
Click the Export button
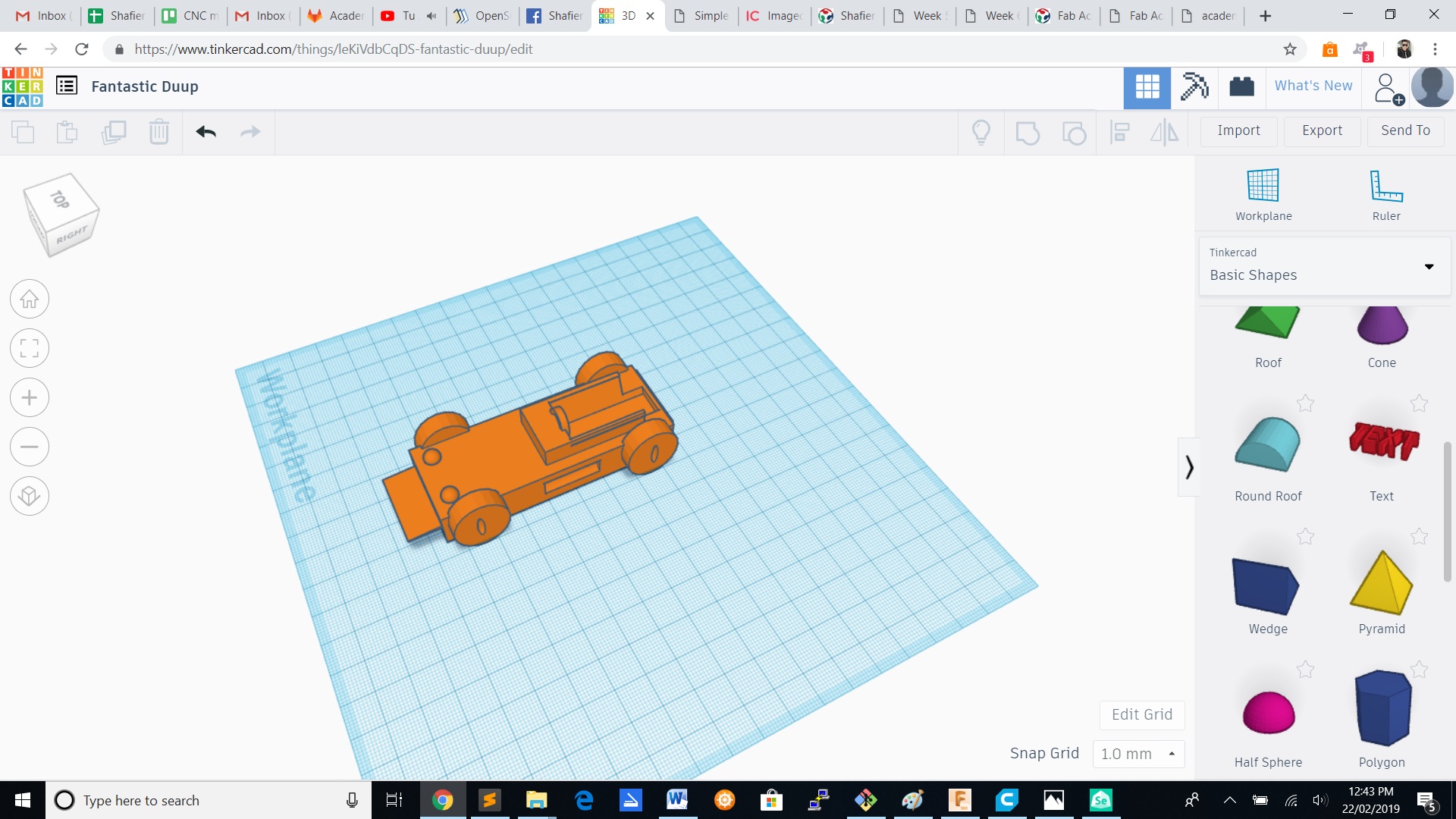click(1321, 130)
